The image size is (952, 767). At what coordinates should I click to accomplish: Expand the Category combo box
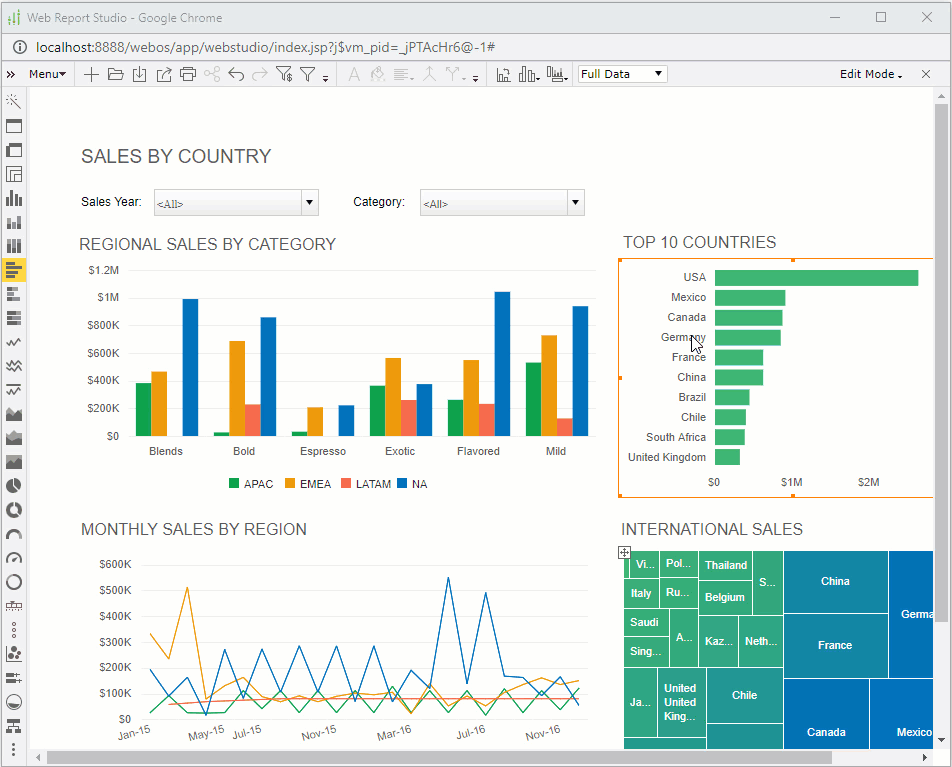click(575, 203)
